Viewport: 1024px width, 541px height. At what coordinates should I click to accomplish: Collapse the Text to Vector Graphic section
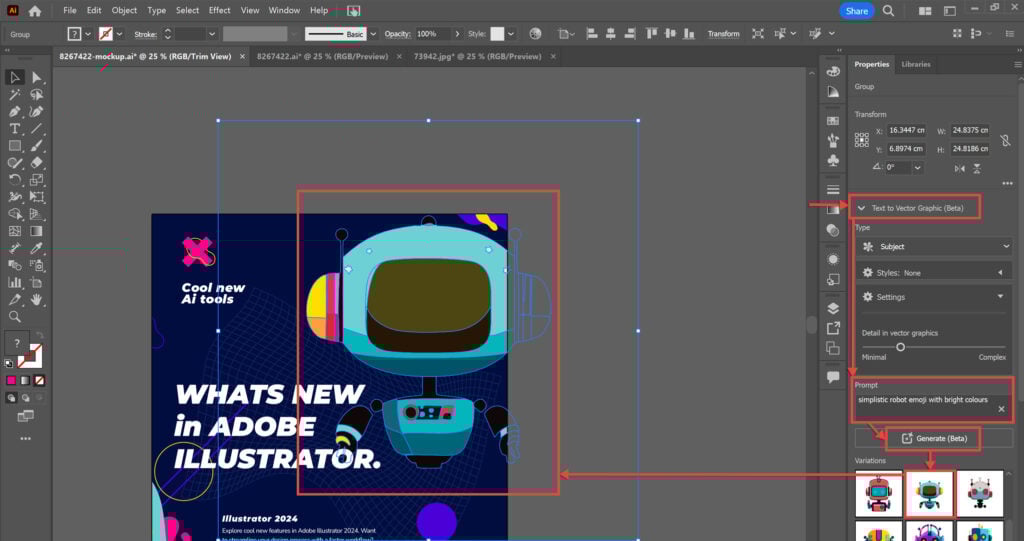(x=861, y=208)
